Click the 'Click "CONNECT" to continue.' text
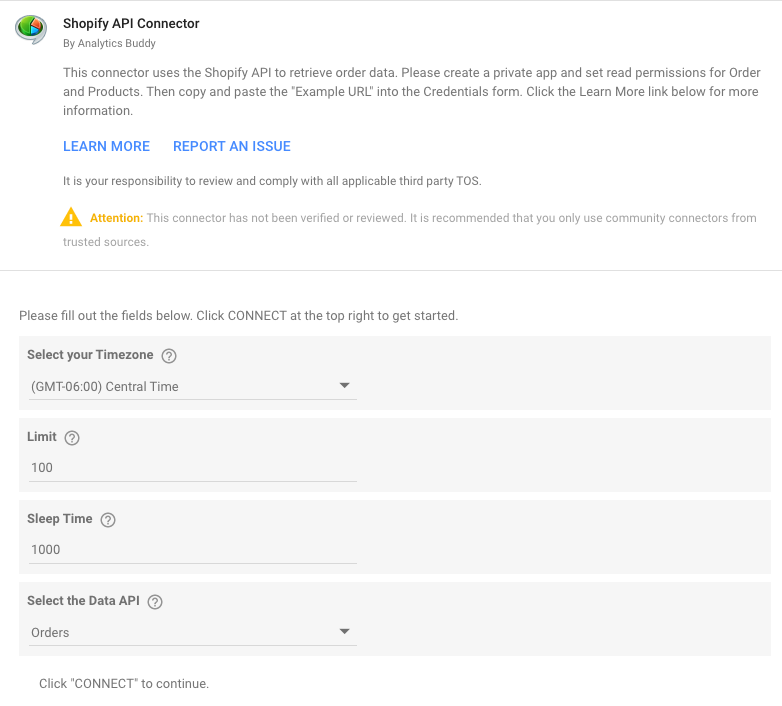 [x=124, y=684]
